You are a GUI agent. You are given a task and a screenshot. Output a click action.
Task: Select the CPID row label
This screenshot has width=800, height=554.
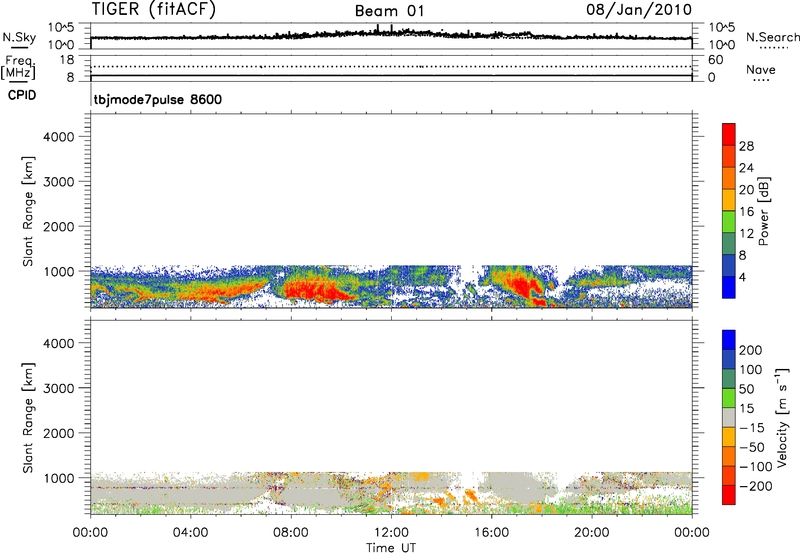(x=22, y=95)
